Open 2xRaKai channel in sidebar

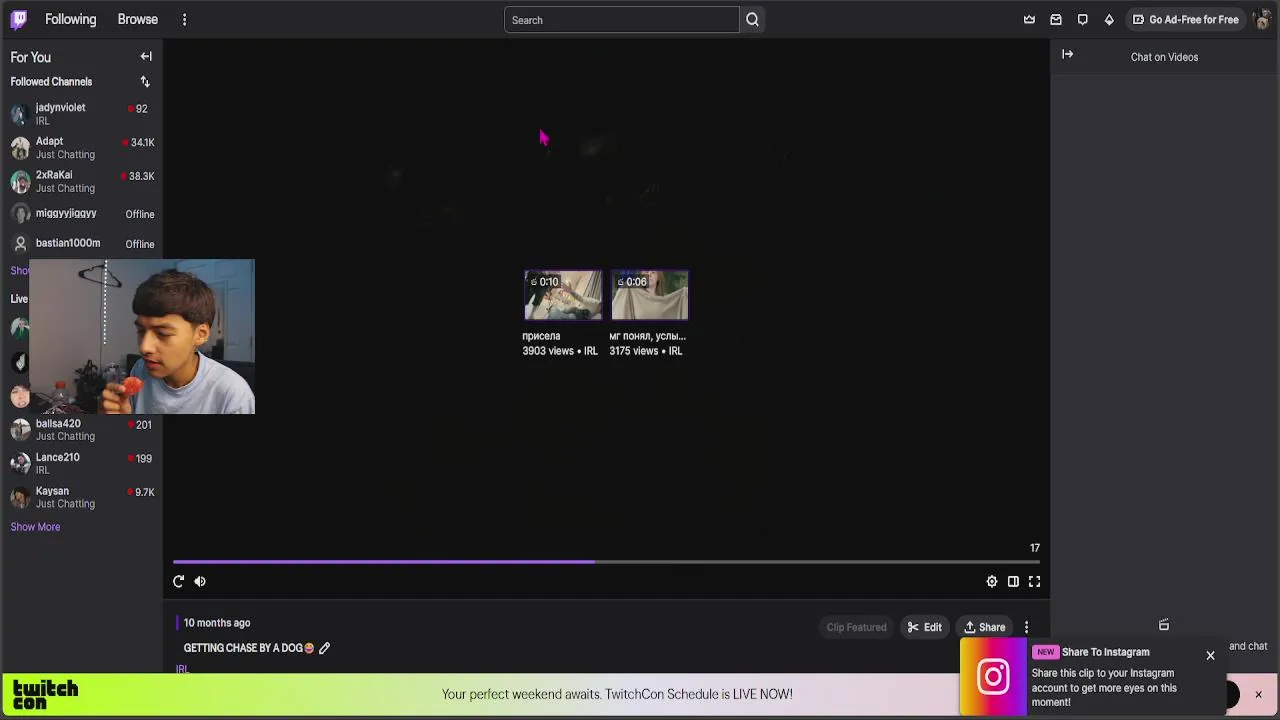81,181
